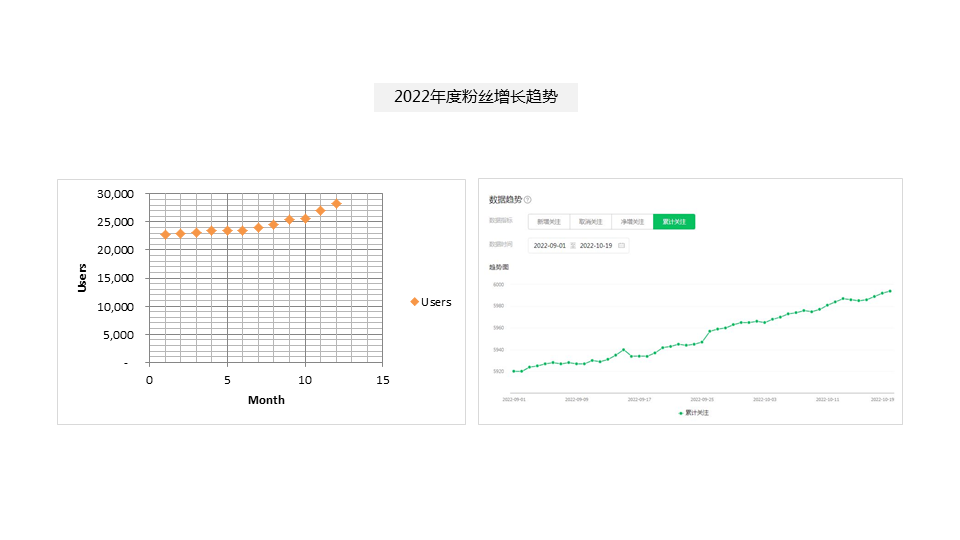Click the green 累计关注 legend dot
Image resolution: width=960 pixels, height=540 pixels.
point(681,412)
